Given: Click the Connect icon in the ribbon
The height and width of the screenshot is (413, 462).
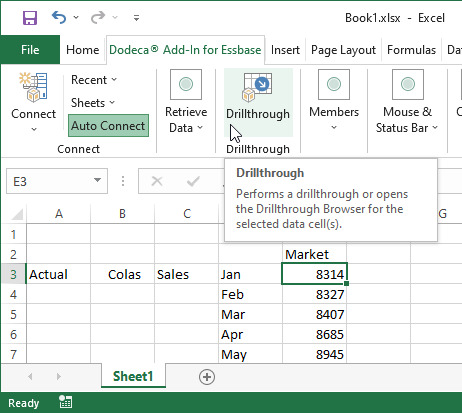Looking at the screenshot, I should point(33,87).
